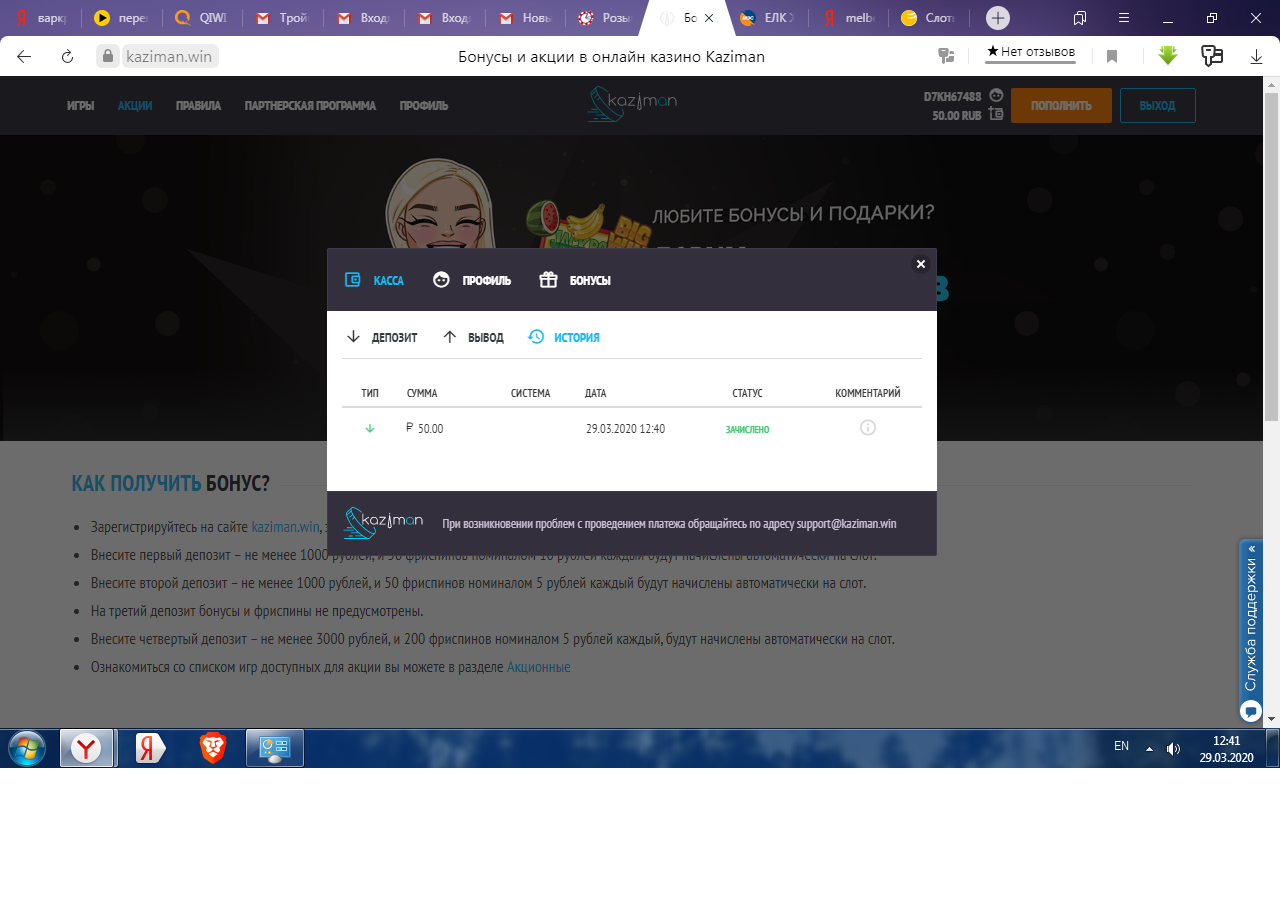Viewport: 1280px width, 912px height.
Task: Open the browser hamburger menu
Action: click(x=1124, y=18)
